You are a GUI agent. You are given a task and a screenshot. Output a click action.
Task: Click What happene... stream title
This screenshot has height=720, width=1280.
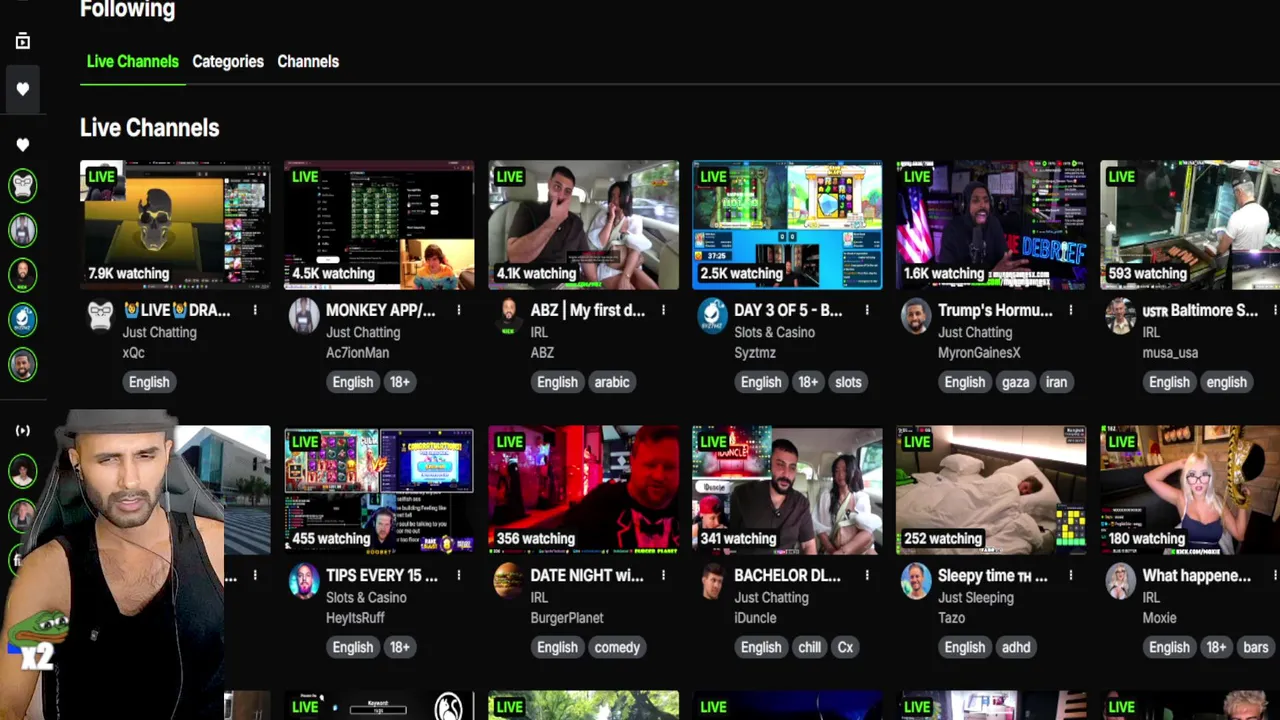1197,575
